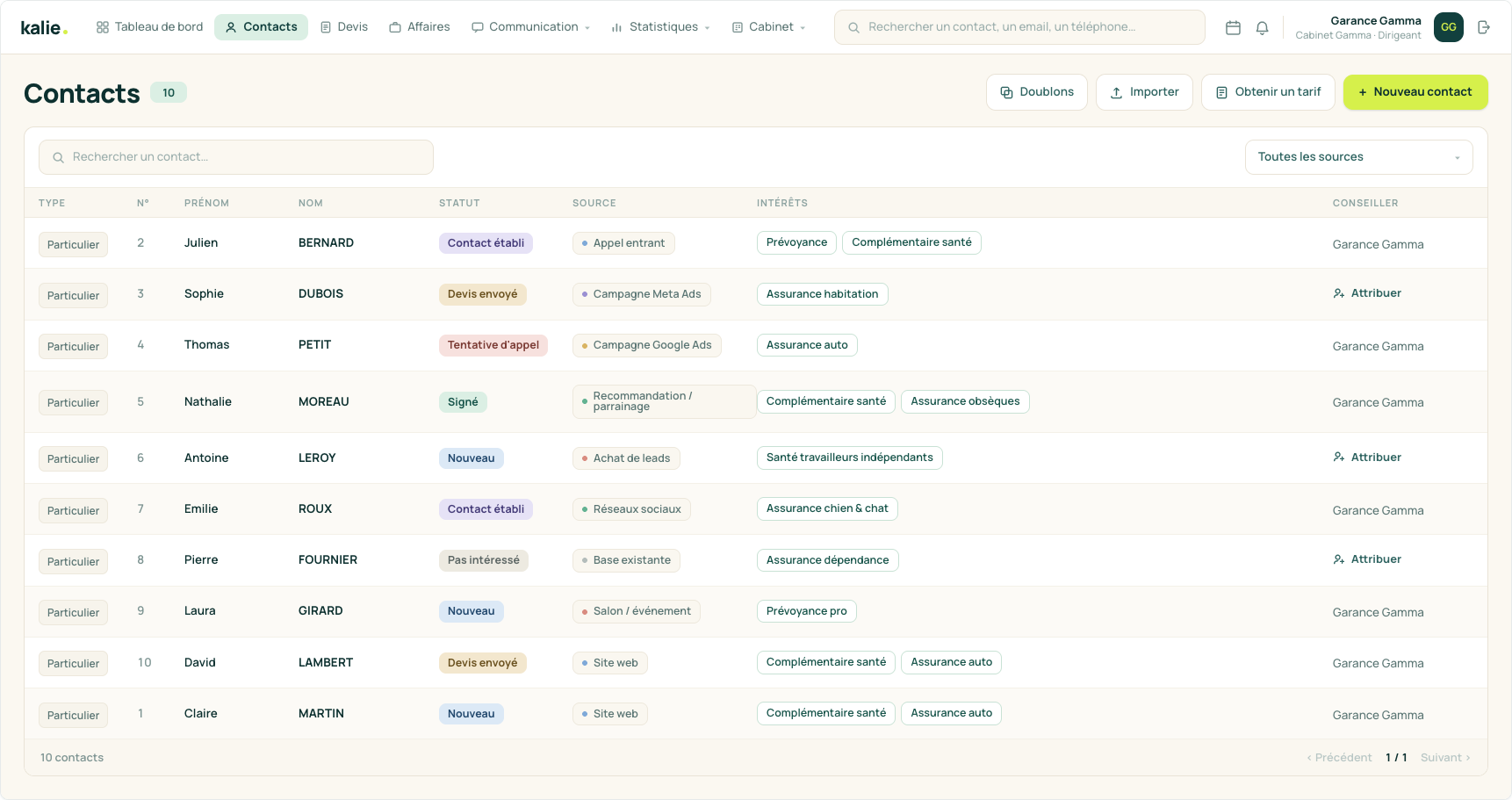Screen dimensions: 1512x800
Task: Focus the global search bar in header
Action: click(1019, 27)
